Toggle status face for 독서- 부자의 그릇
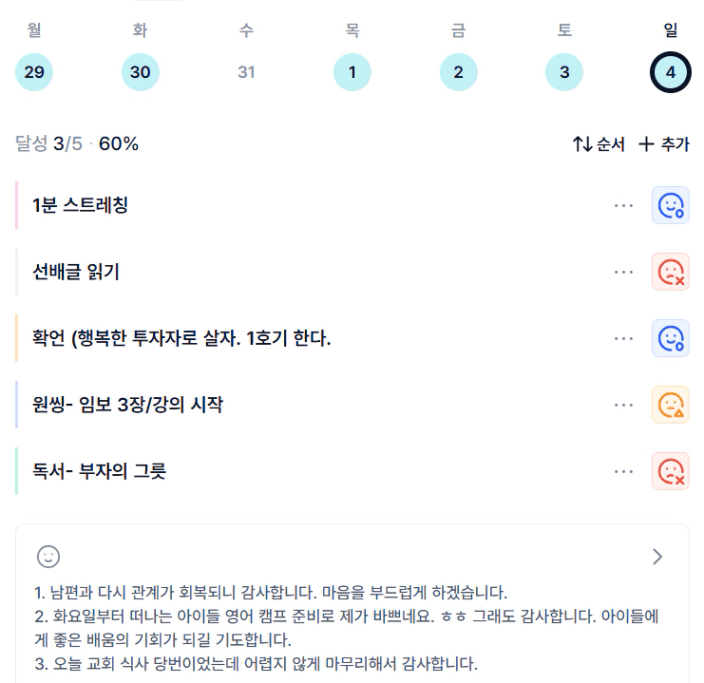 coord(670,471)
